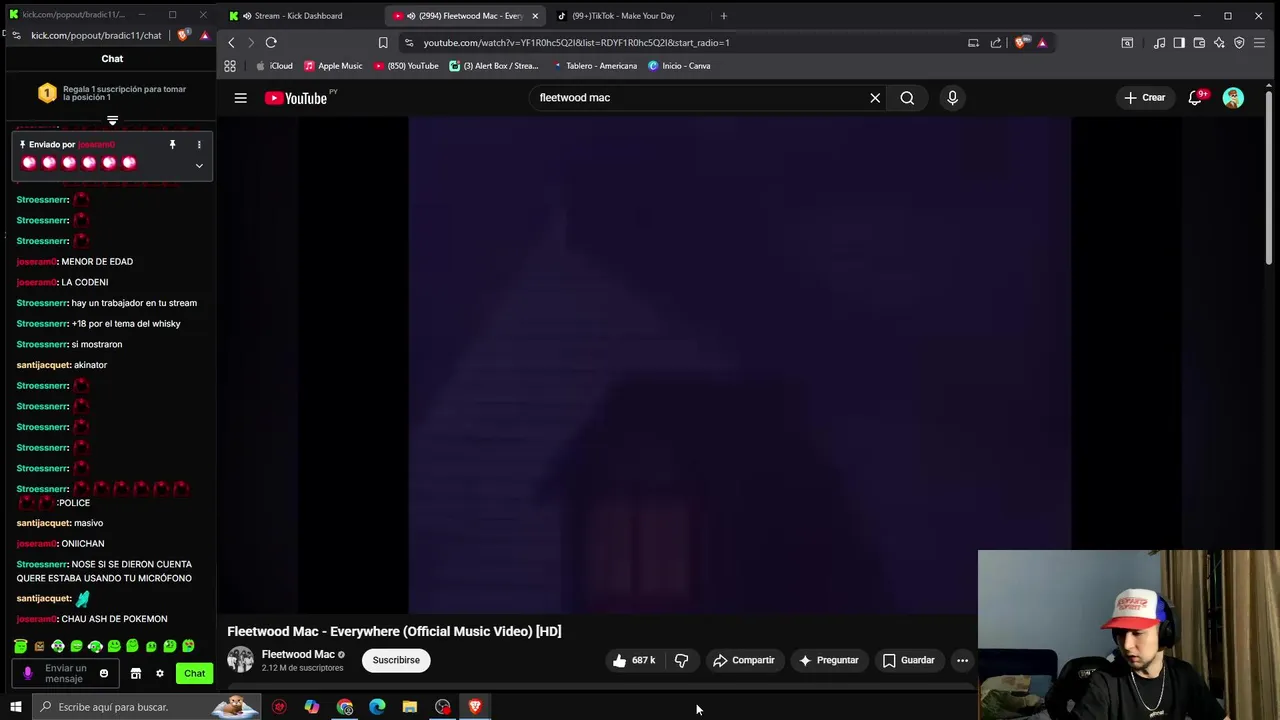1280x720 pixels.
Task: Open Kick chat settings gear
Action: tap(159, 673)
